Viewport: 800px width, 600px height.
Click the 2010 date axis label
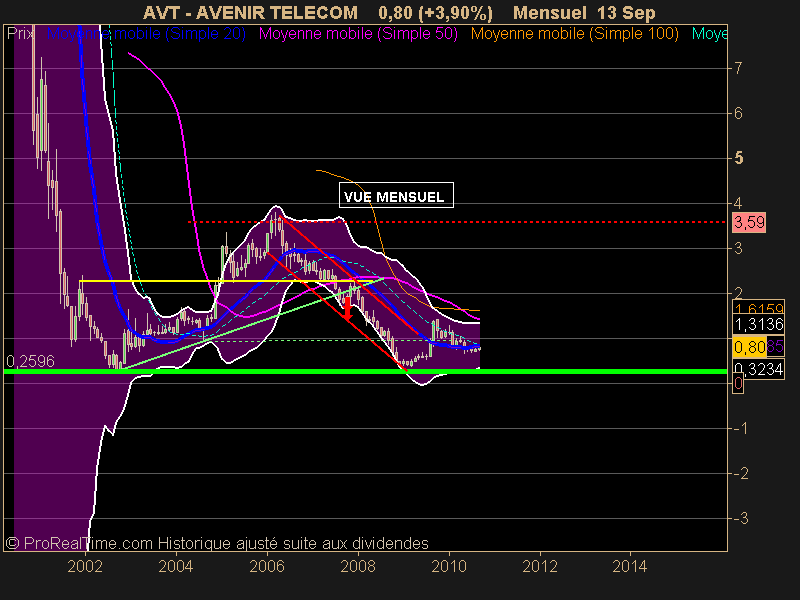click(449, 566)
